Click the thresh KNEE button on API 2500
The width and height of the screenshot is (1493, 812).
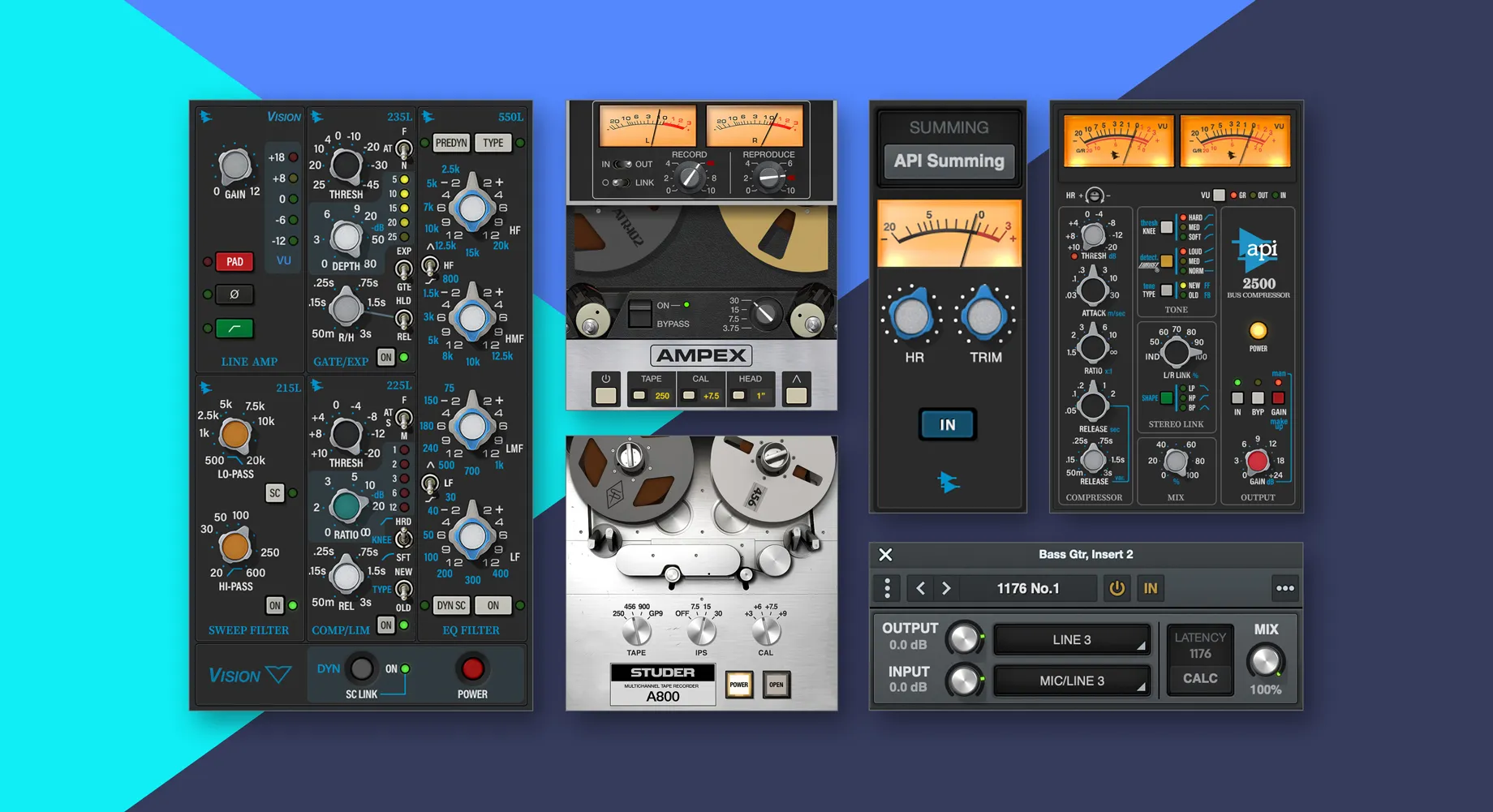click(x=1166, y=227)
